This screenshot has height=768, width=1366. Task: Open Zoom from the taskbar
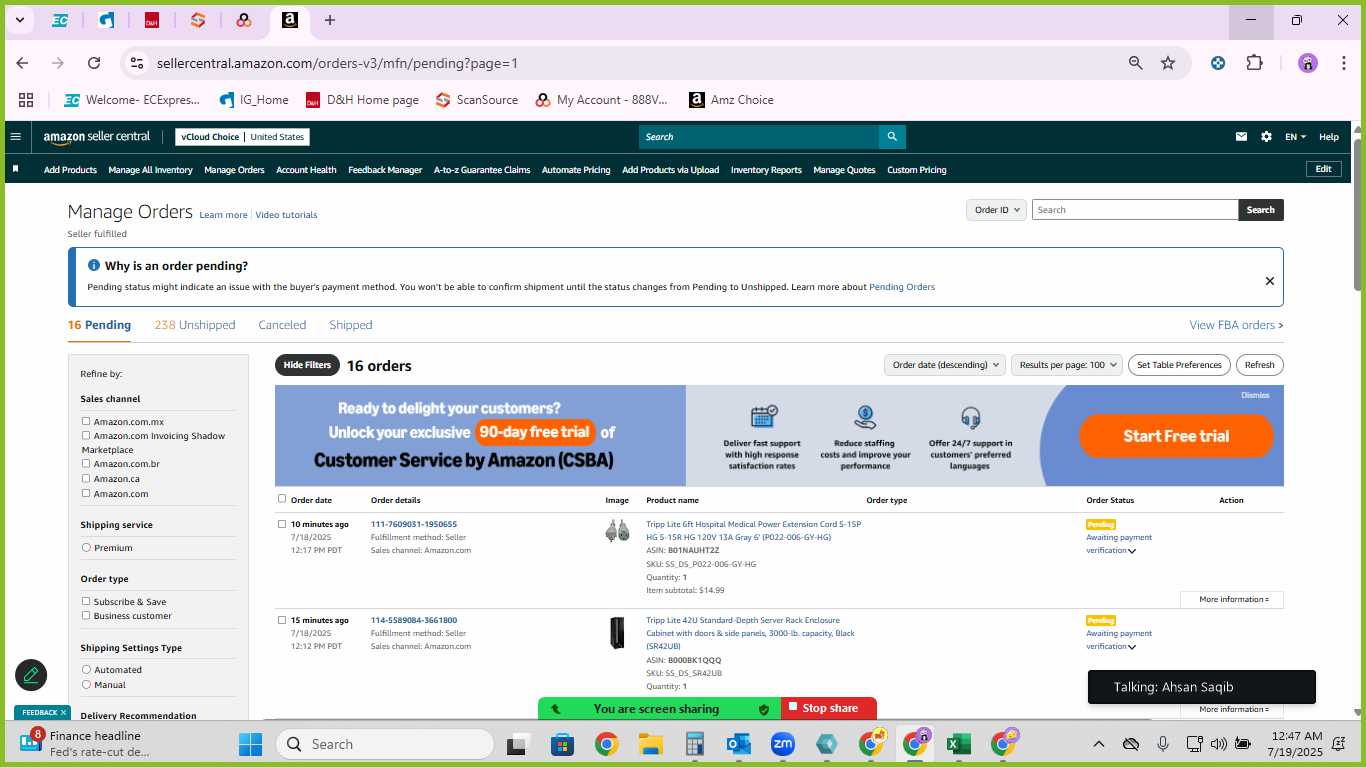click(783, 744)
